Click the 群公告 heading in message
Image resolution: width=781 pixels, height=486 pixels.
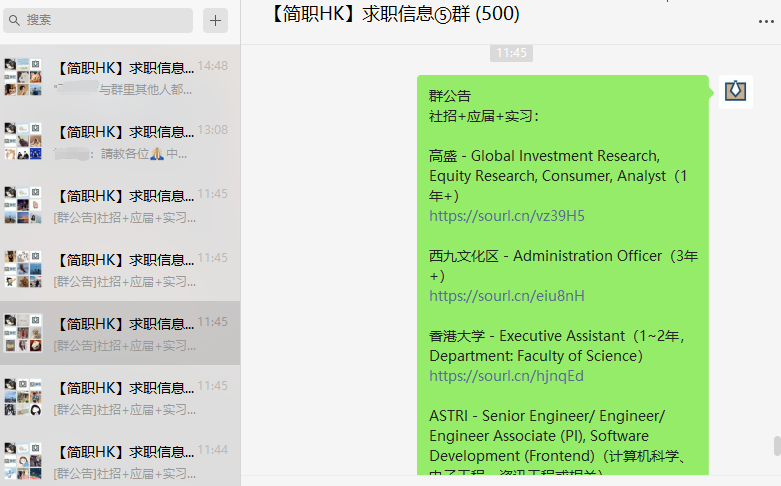[450, 96]
